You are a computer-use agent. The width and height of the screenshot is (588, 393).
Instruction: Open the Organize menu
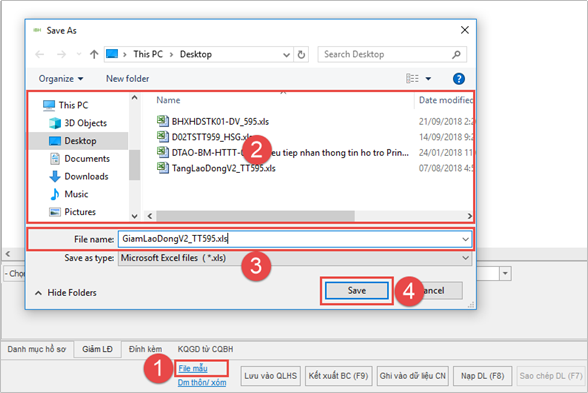(61, 79)
